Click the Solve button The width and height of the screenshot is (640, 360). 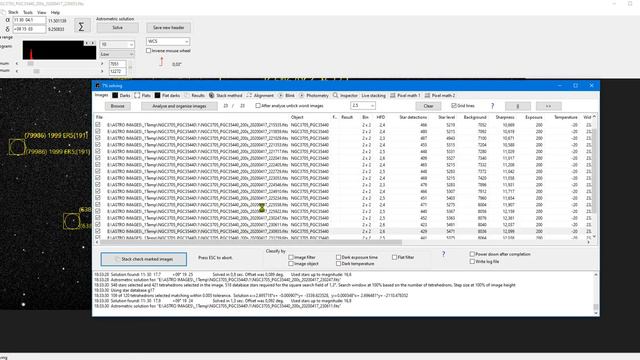tap(118, 28)
